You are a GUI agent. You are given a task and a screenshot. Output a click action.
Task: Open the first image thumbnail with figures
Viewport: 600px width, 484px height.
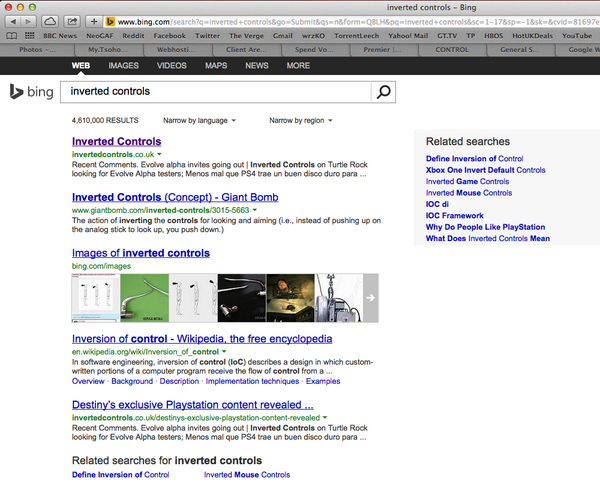point(96,298)
